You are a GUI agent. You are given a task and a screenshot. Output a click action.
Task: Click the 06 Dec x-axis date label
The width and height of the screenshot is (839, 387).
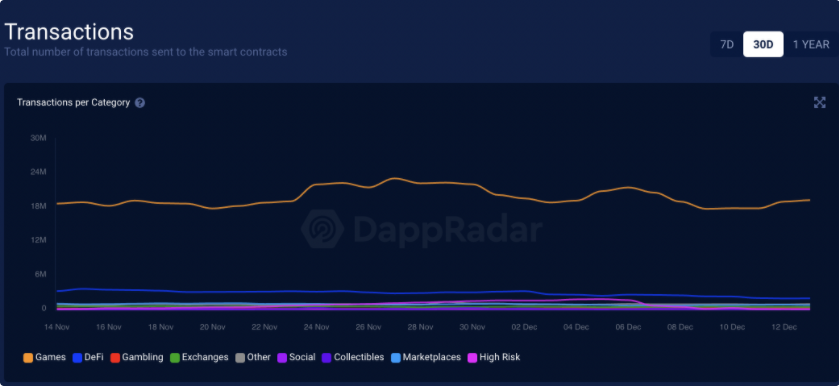point(628,327)
